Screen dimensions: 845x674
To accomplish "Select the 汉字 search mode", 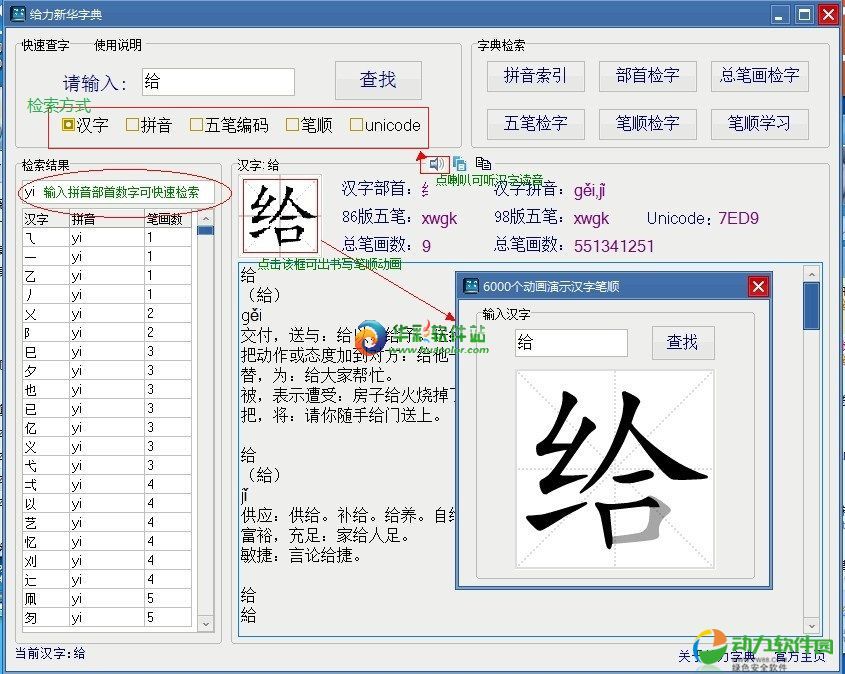I will tap(68, 126).
